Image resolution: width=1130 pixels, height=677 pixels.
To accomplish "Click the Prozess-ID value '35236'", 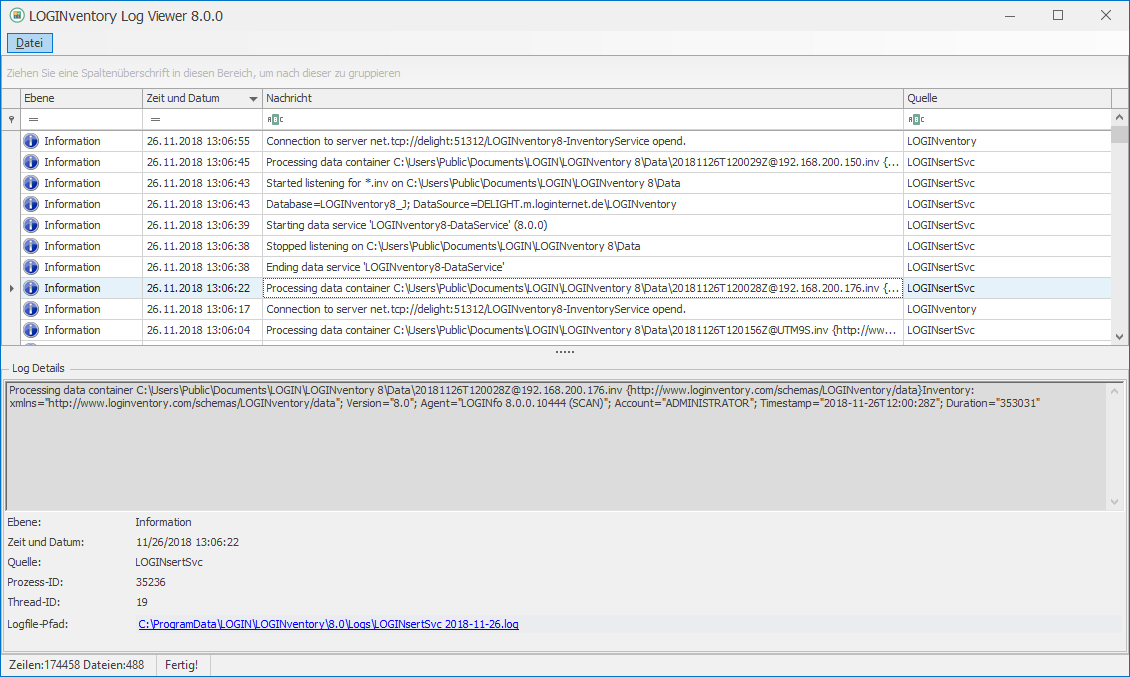I will tap(151, 583).
